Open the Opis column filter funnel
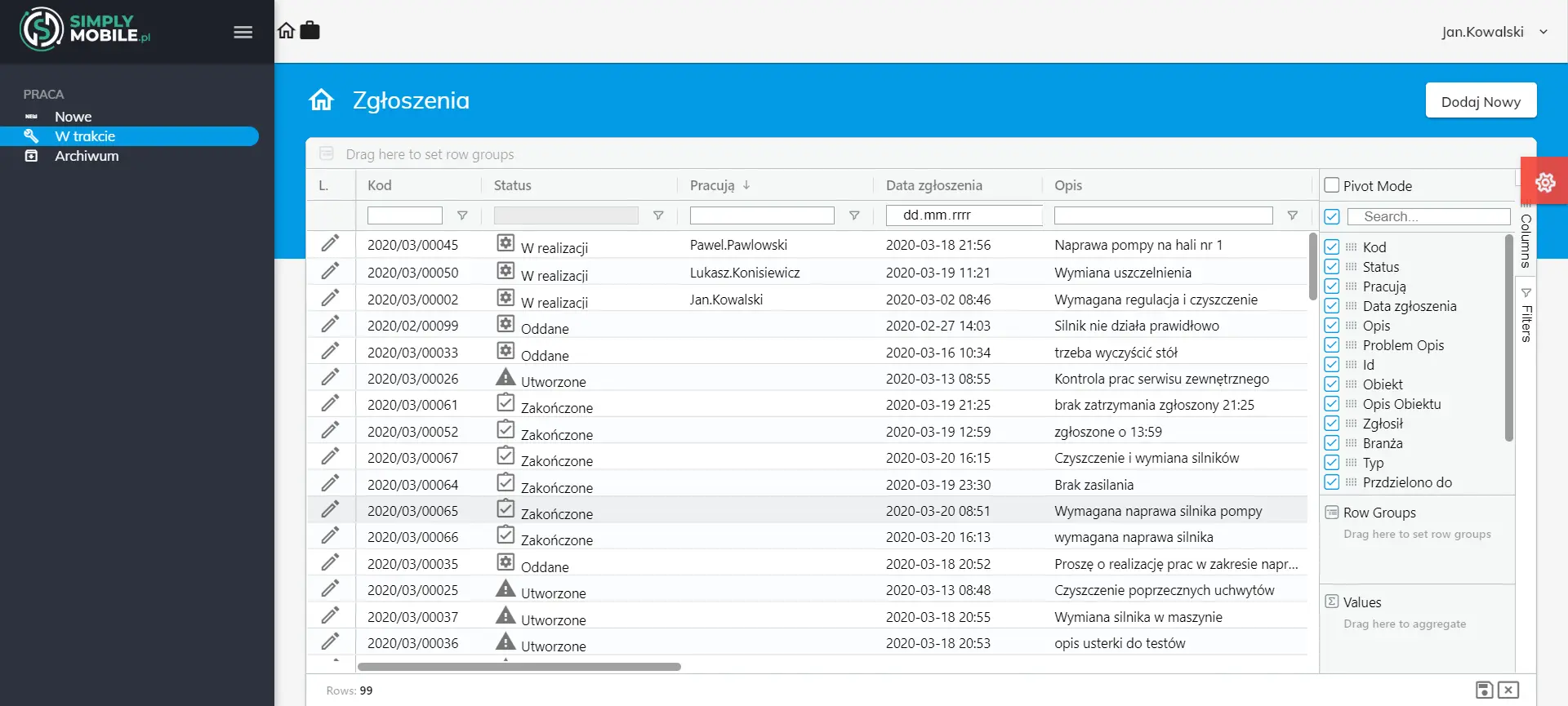 tap(1292, 215)
